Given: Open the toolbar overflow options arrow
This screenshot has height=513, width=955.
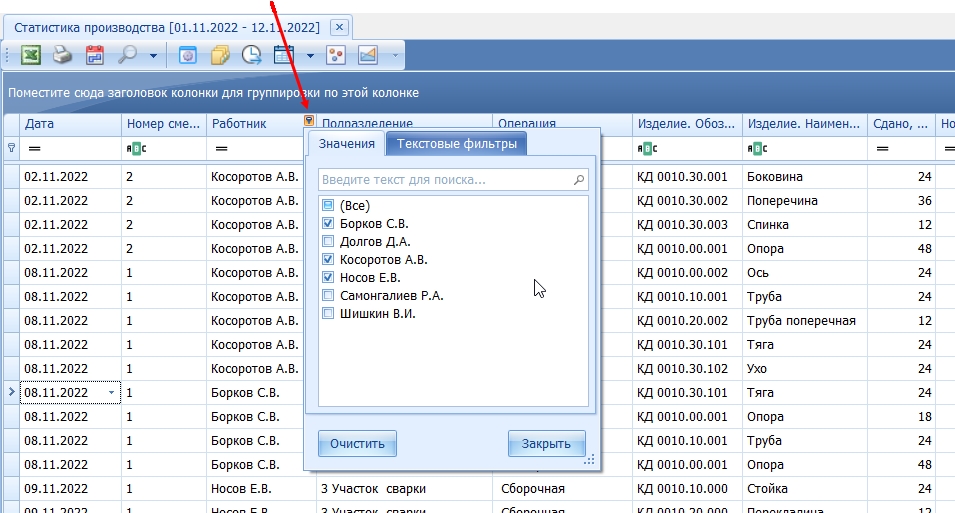Looking at the screenshot, I should point(395,56).
